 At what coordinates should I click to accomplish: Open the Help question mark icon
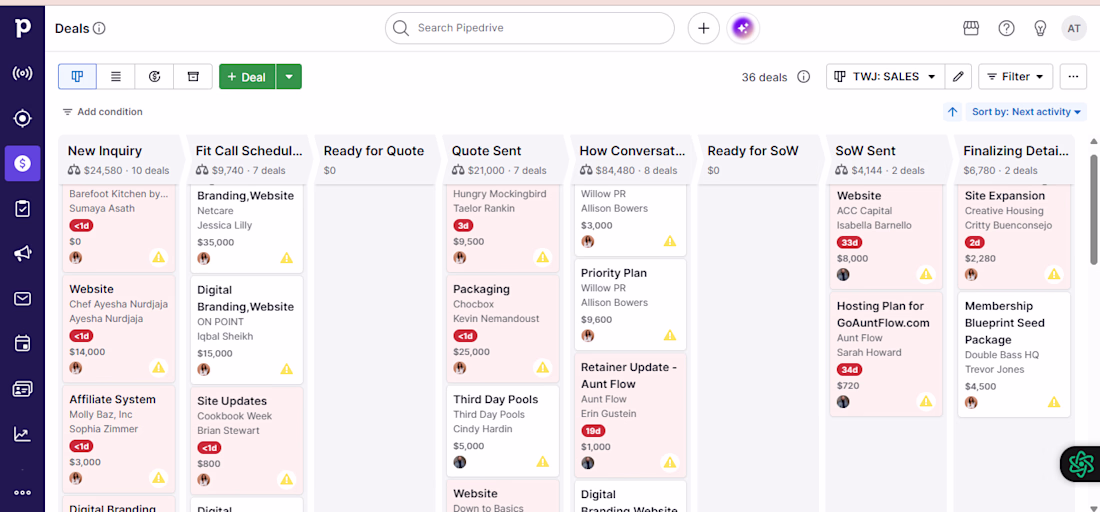tap(1007, 28)
